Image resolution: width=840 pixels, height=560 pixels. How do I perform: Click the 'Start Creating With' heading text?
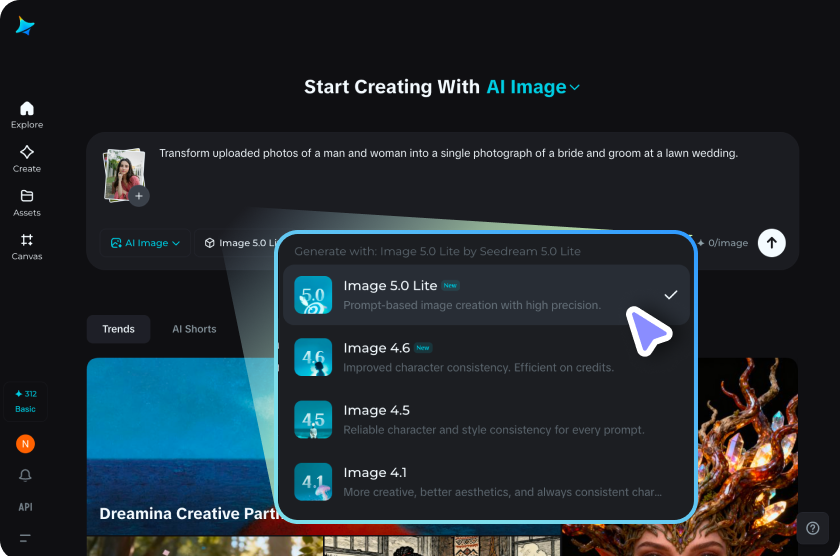(x=392, y=87)
